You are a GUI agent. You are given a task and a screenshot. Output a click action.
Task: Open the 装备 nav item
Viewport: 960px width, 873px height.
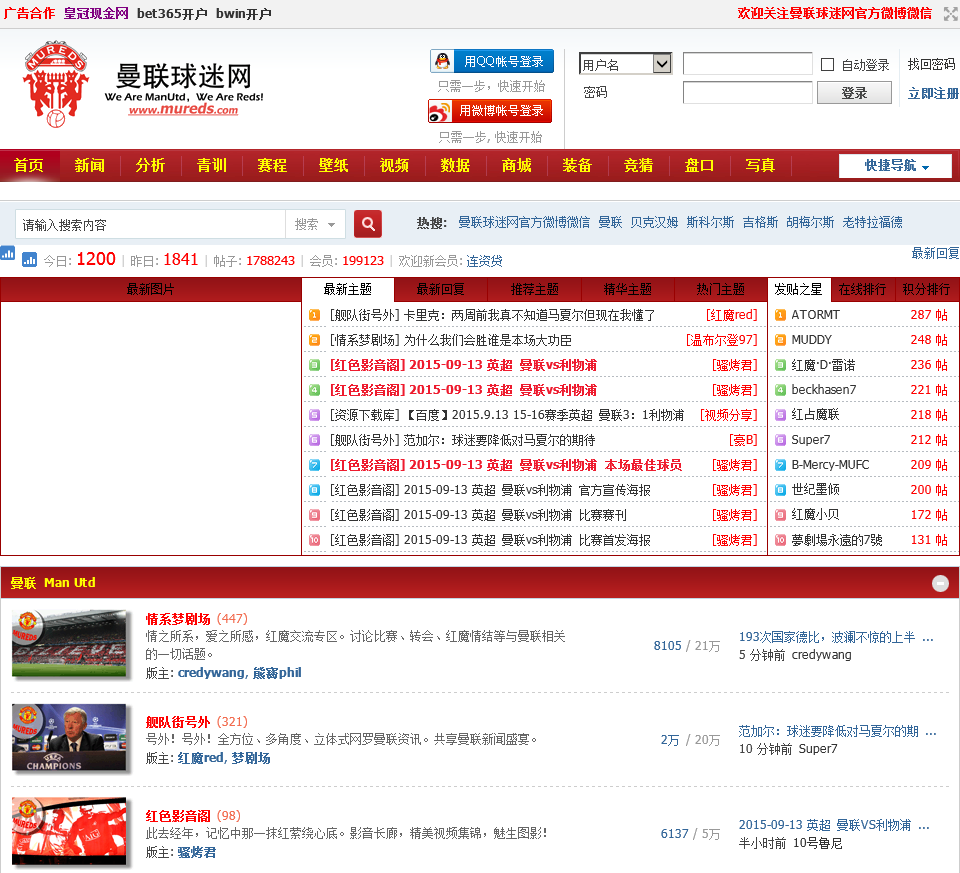pos(577,165)
